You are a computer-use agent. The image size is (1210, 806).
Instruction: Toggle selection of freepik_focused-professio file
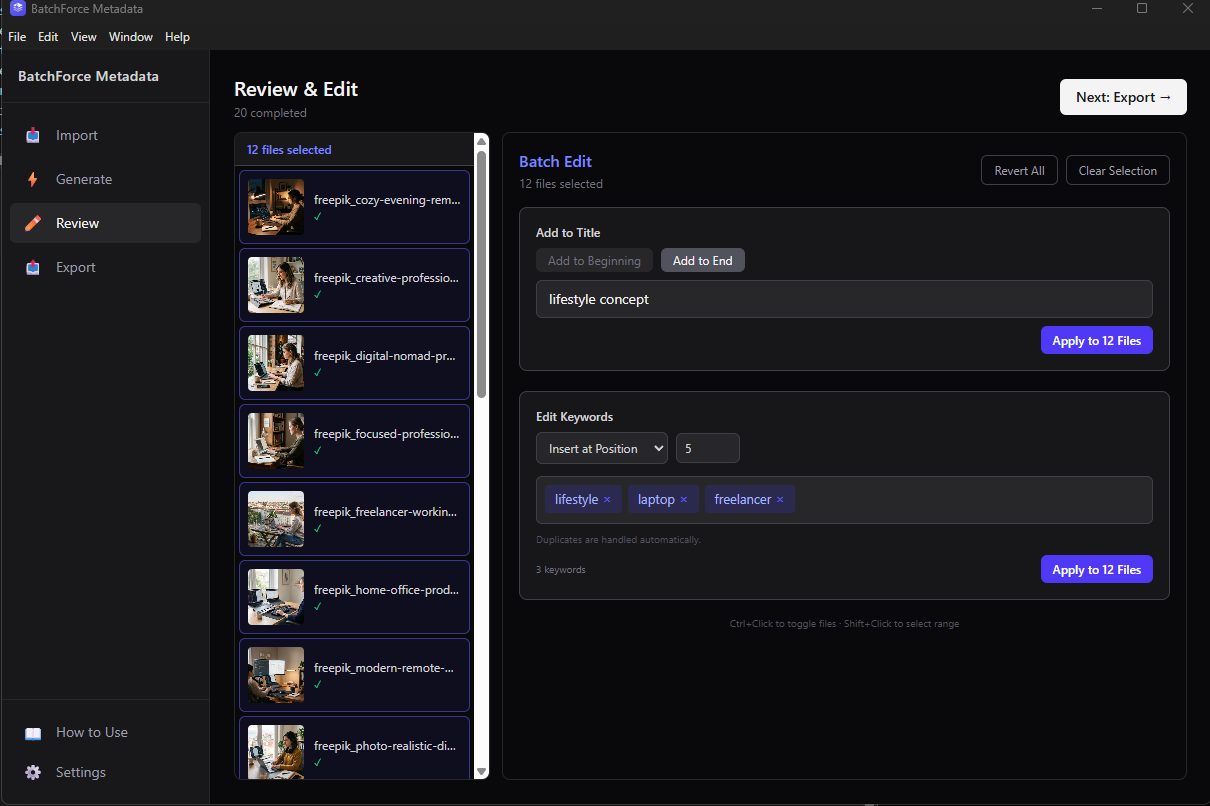[354, 441]
